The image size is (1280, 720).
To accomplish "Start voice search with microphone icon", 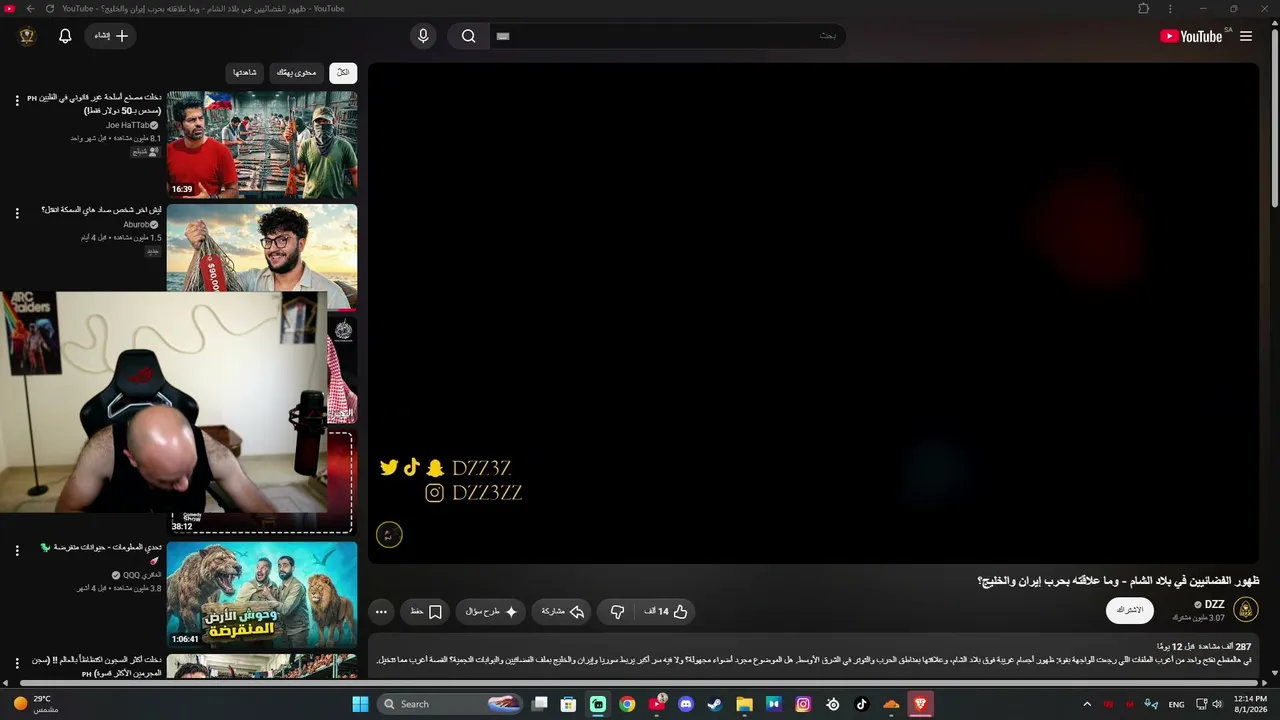I will [x=423, y=36].
